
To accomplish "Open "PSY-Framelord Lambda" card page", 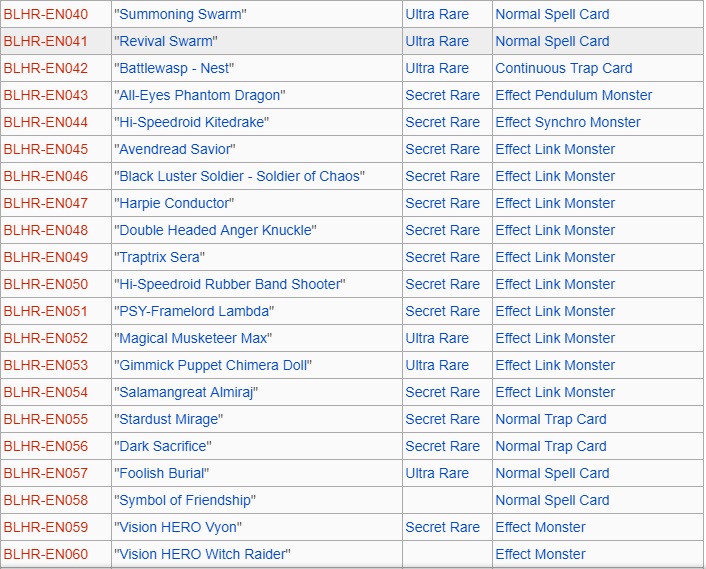I will point(194,312).
